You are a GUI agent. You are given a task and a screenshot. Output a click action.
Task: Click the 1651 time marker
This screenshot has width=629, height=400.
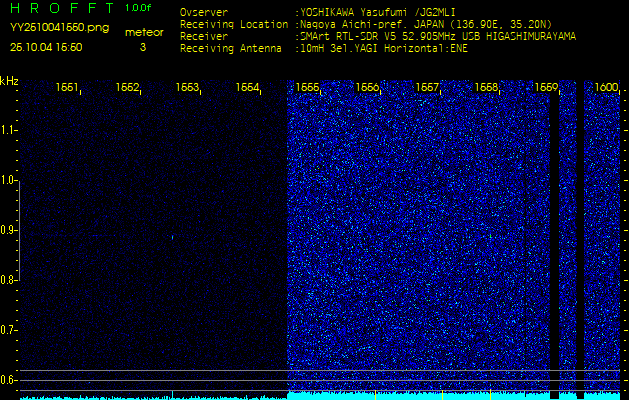point(68,88)
